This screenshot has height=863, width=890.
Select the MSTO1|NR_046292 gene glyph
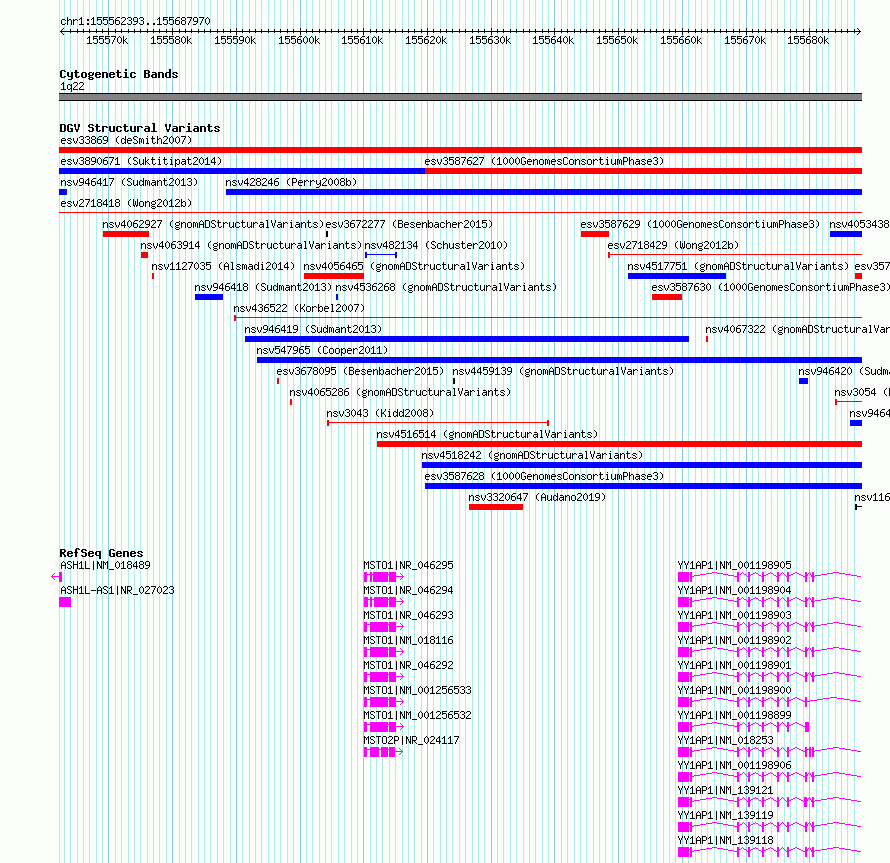pos(384,677)
